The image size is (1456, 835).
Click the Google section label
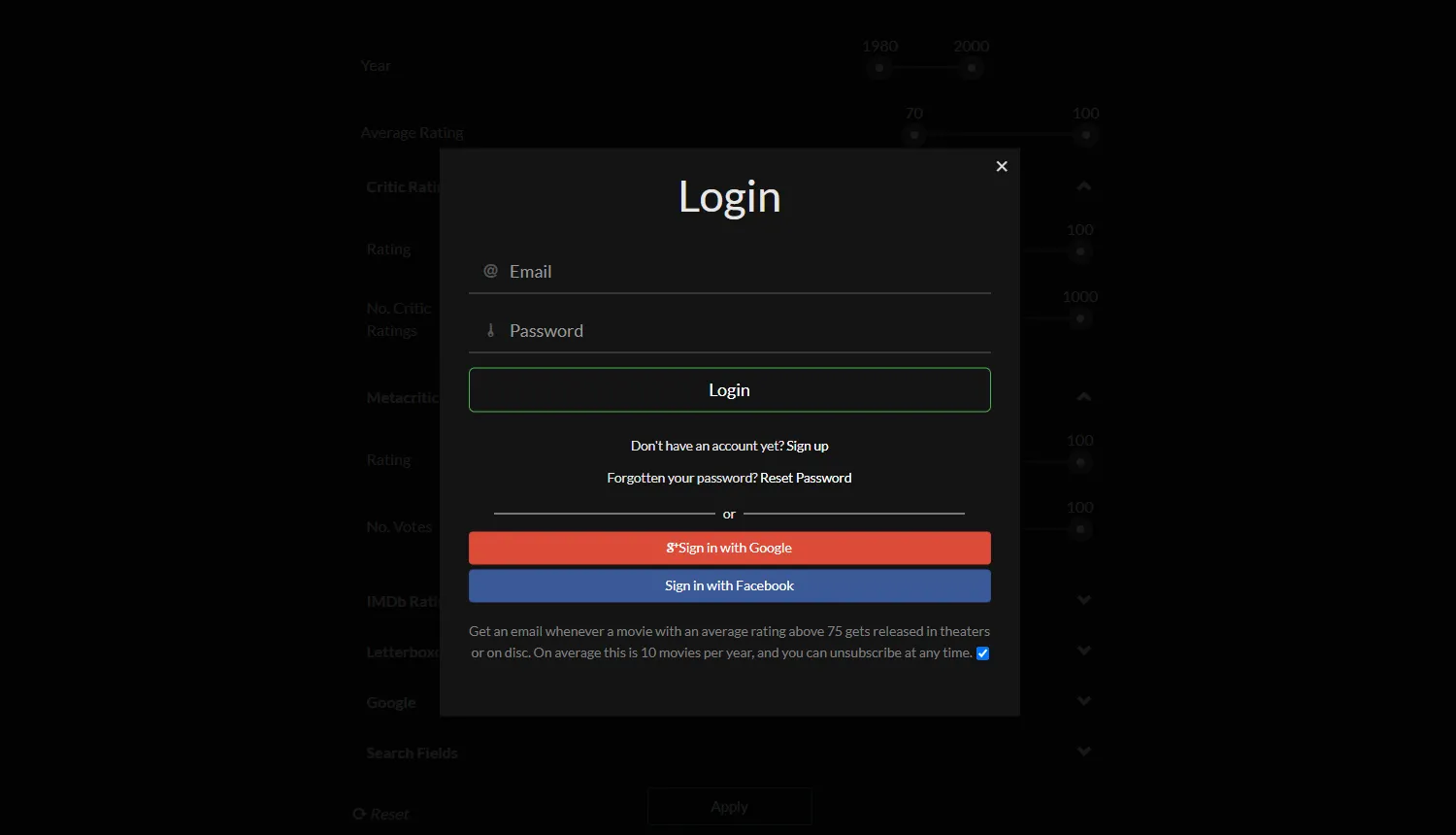391,702
